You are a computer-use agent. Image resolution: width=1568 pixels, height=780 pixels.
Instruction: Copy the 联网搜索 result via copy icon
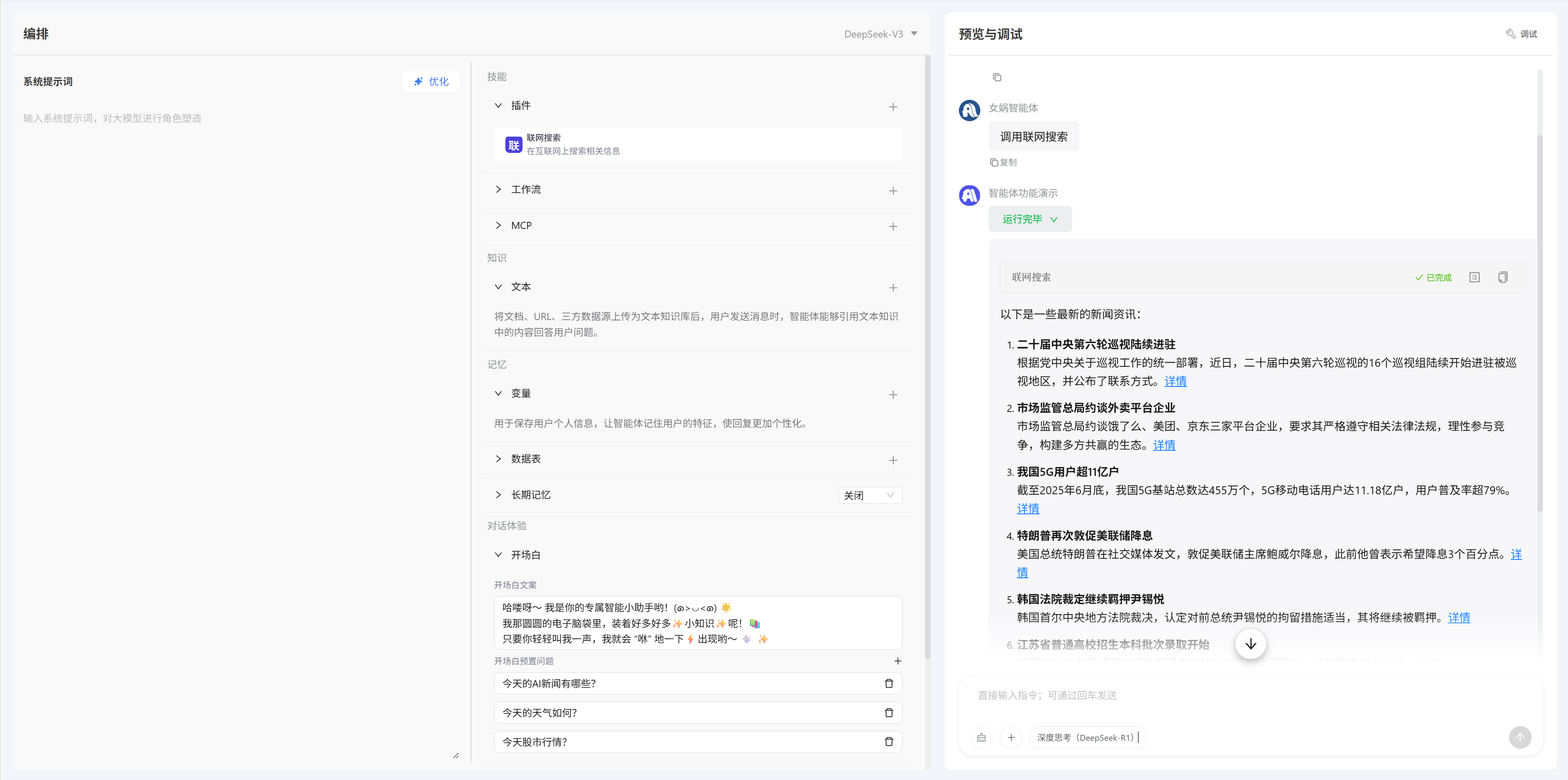pyautogui.click(x=1502, y=277)
